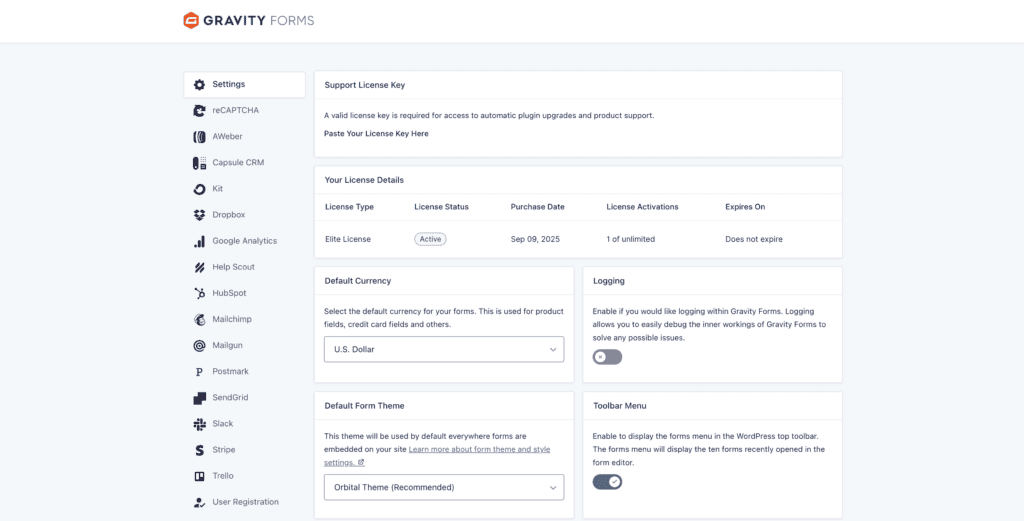
Task: Click the Your License Details heading
Action: tap(364, 180)
